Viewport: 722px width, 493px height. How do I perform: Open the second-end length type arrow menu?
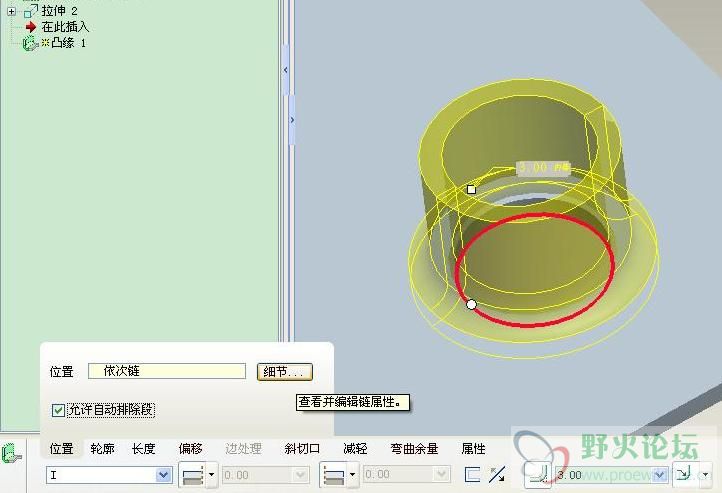pos(352,475)
